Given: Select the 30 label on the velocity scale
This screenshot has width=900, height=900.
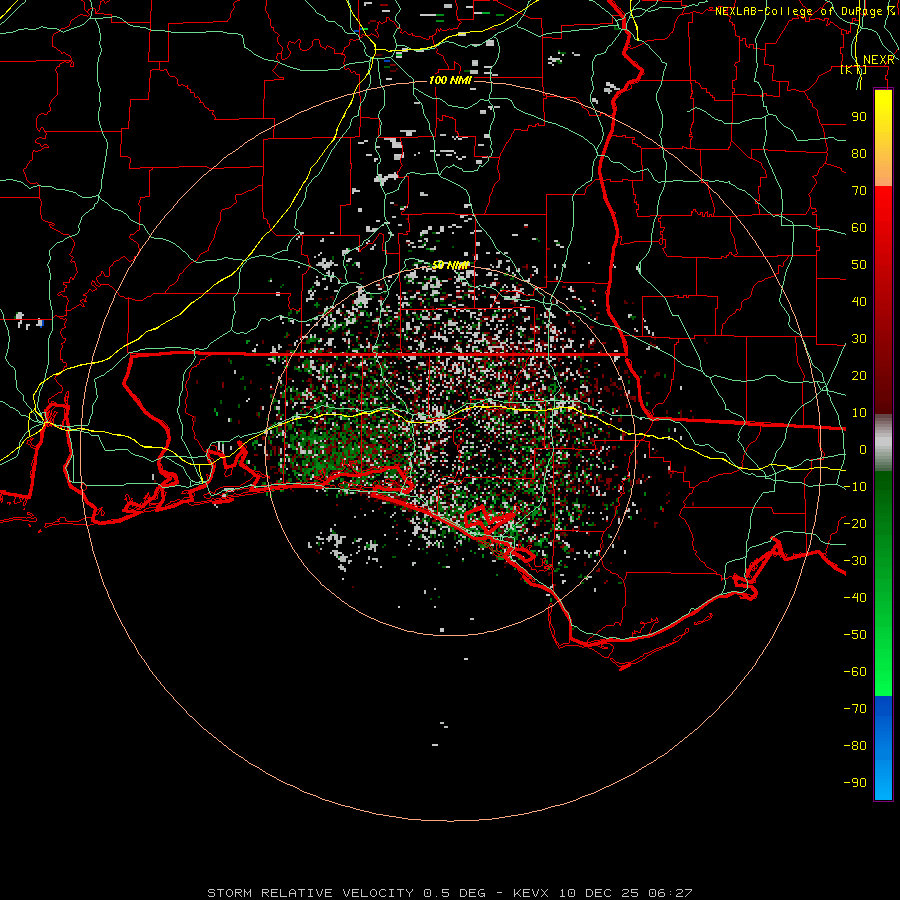Looking at the screenshot, I should tap(859, 339).
